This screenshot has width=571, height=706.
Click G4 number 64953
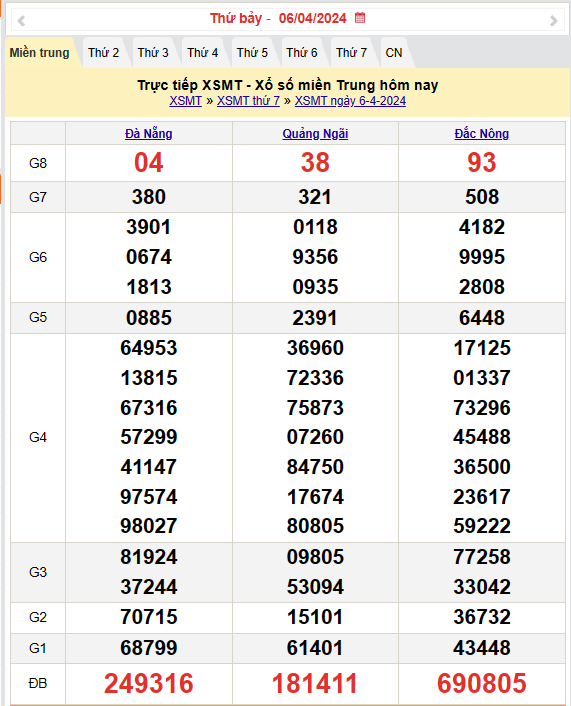pos(149,348)
